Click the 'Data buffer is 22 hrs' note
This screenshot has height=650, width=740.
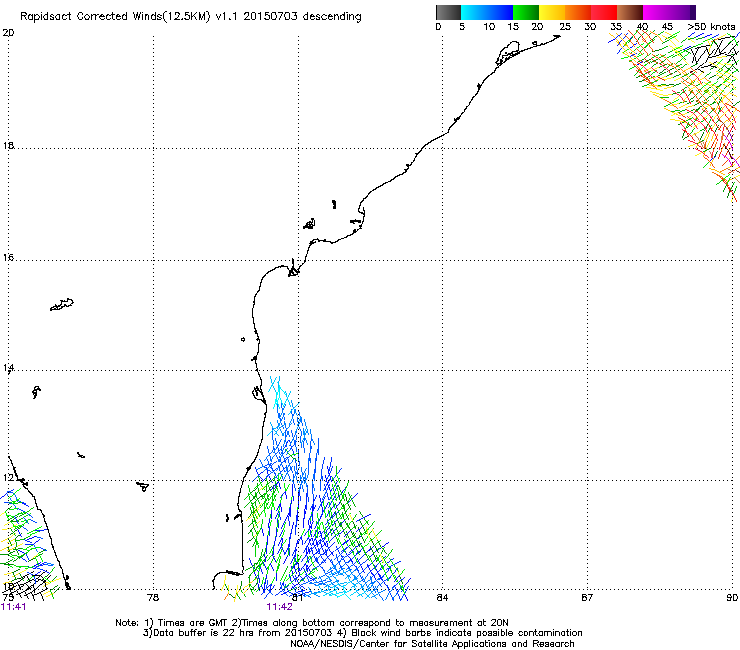point(362,633)
